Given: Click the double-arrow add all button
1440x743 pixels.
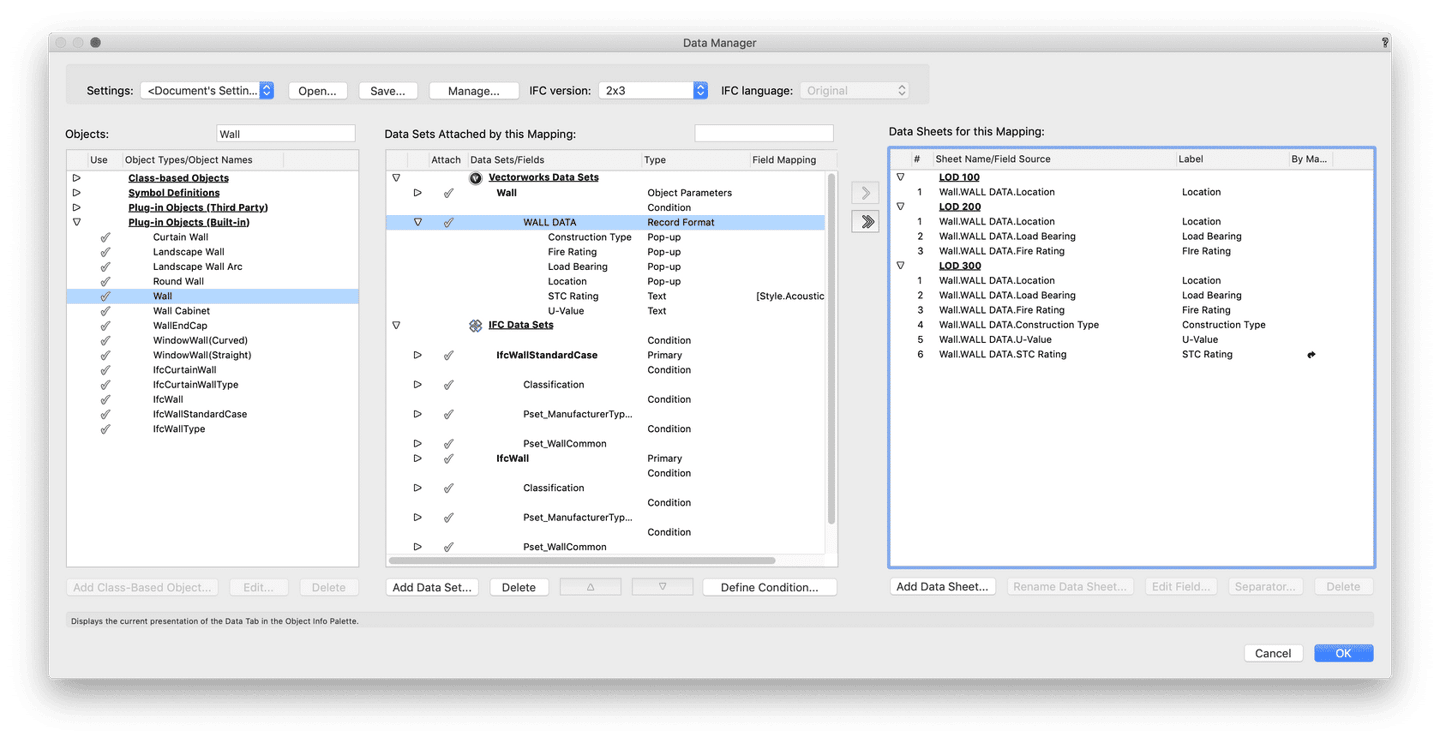Looking at the screenshot, I should [865, 222].
